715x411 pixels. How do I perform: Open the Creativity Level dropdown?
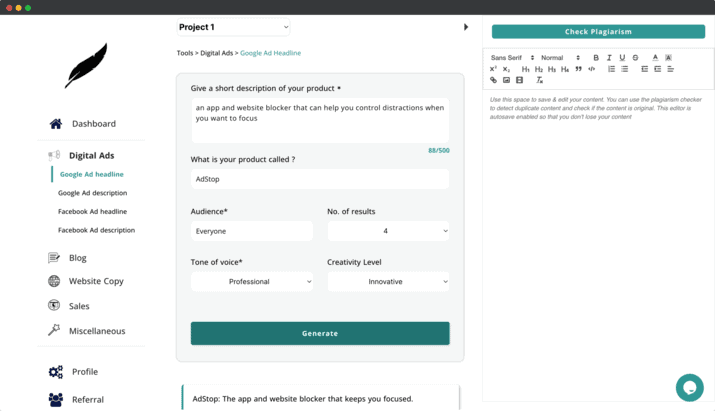pyautogui.click(x=388, y=281)
